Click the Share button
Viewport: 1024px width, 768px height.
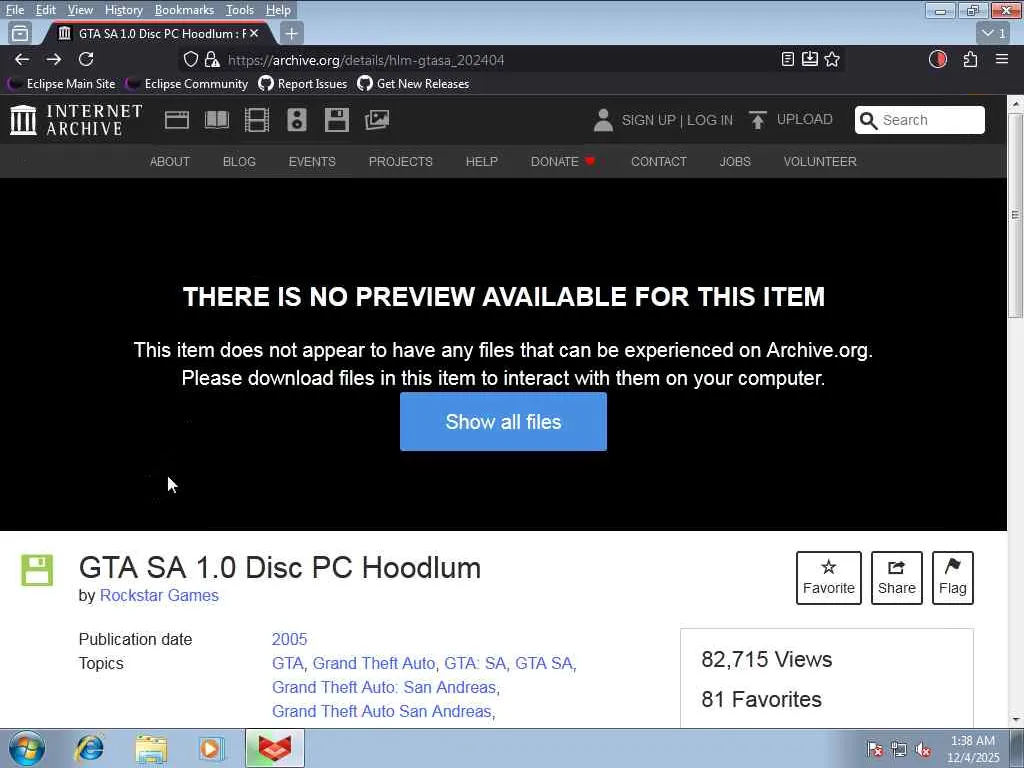pyautogui.click(x=897, y=577)
